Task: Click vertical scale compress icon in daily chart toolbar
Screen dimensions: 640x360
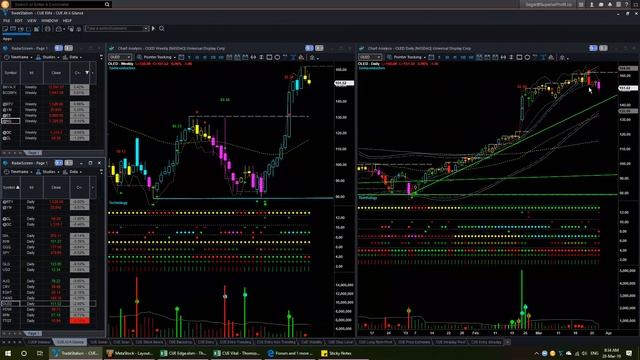Action: click(511, 57)
